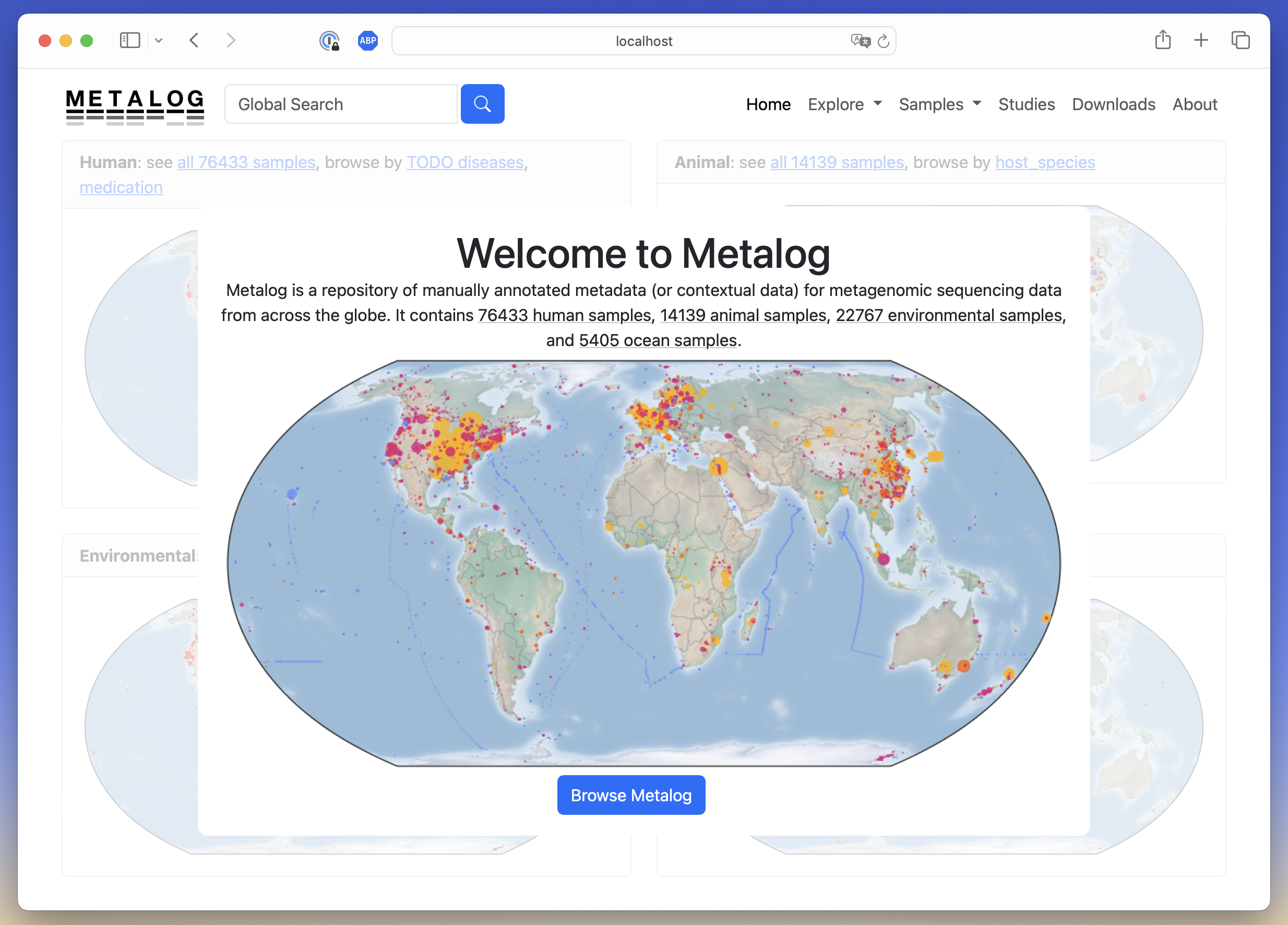
Task: Click the 22767 environmental samples link
Action: [x=948, y=315]
